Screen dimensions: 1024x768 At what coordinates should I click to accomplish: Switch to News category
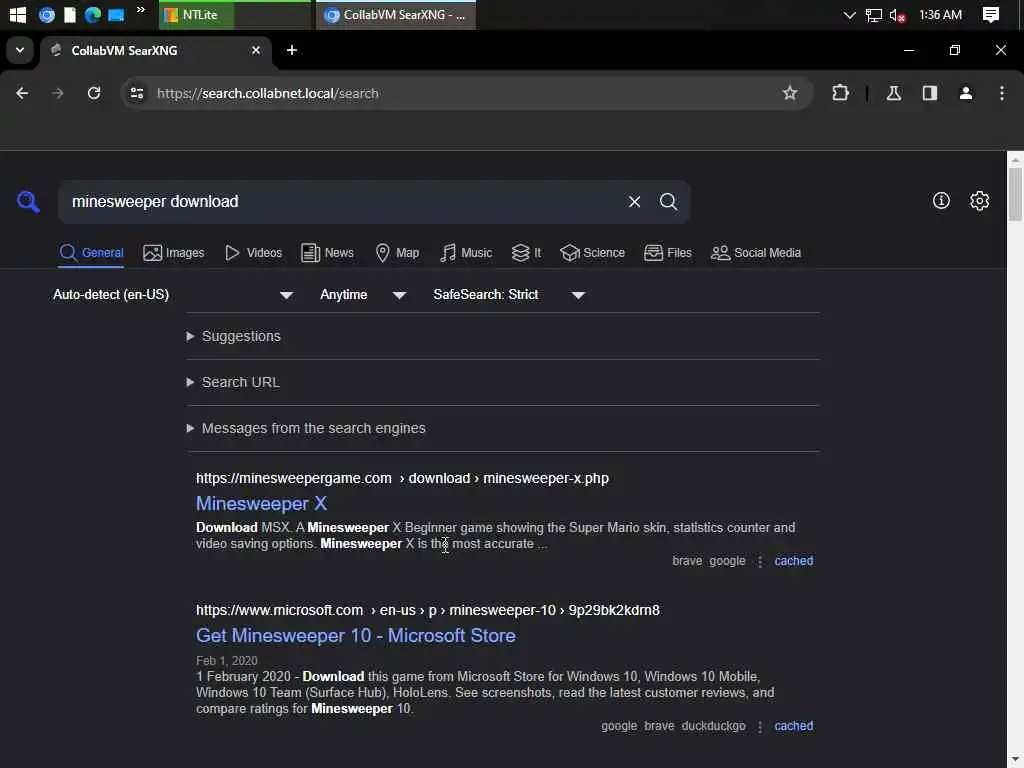click(327, 253)
